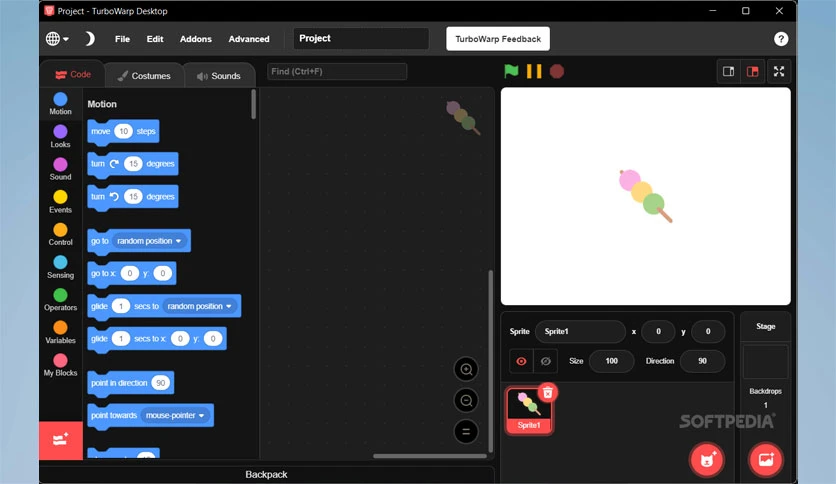
Task: Switch to small stage layout
Action: pos(728,71)
